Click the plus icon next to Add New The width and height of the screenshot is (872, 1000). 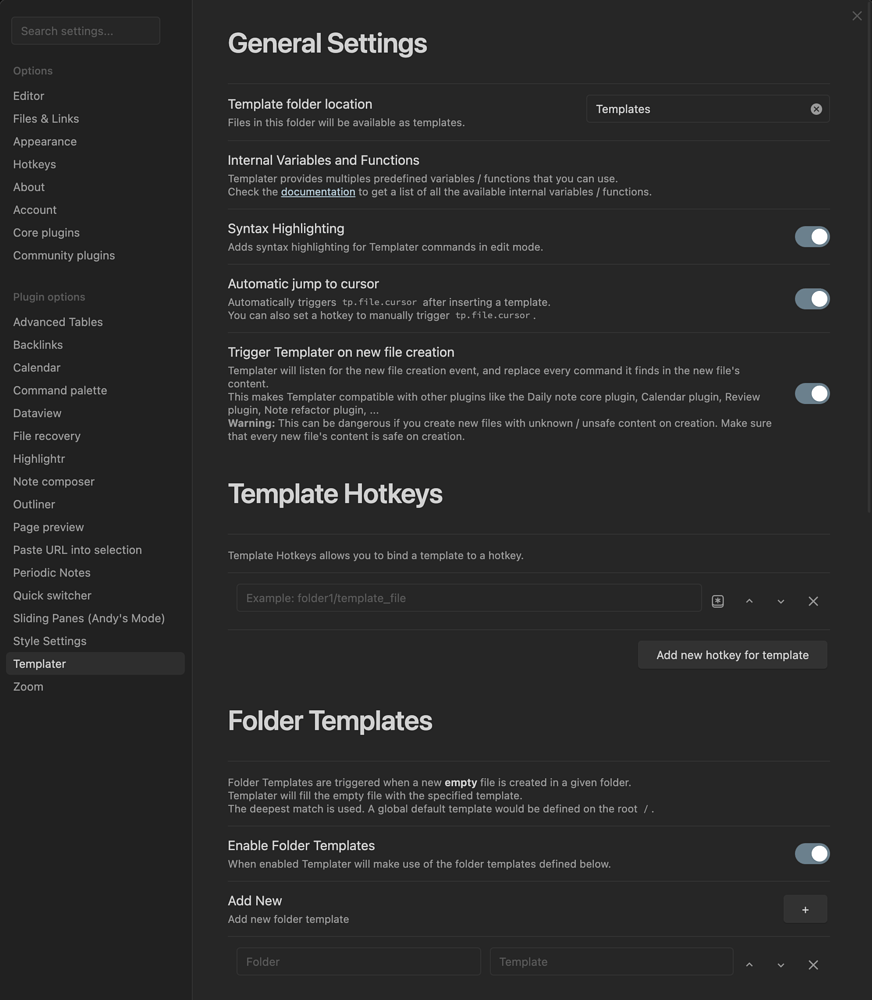tap(805, 909)
